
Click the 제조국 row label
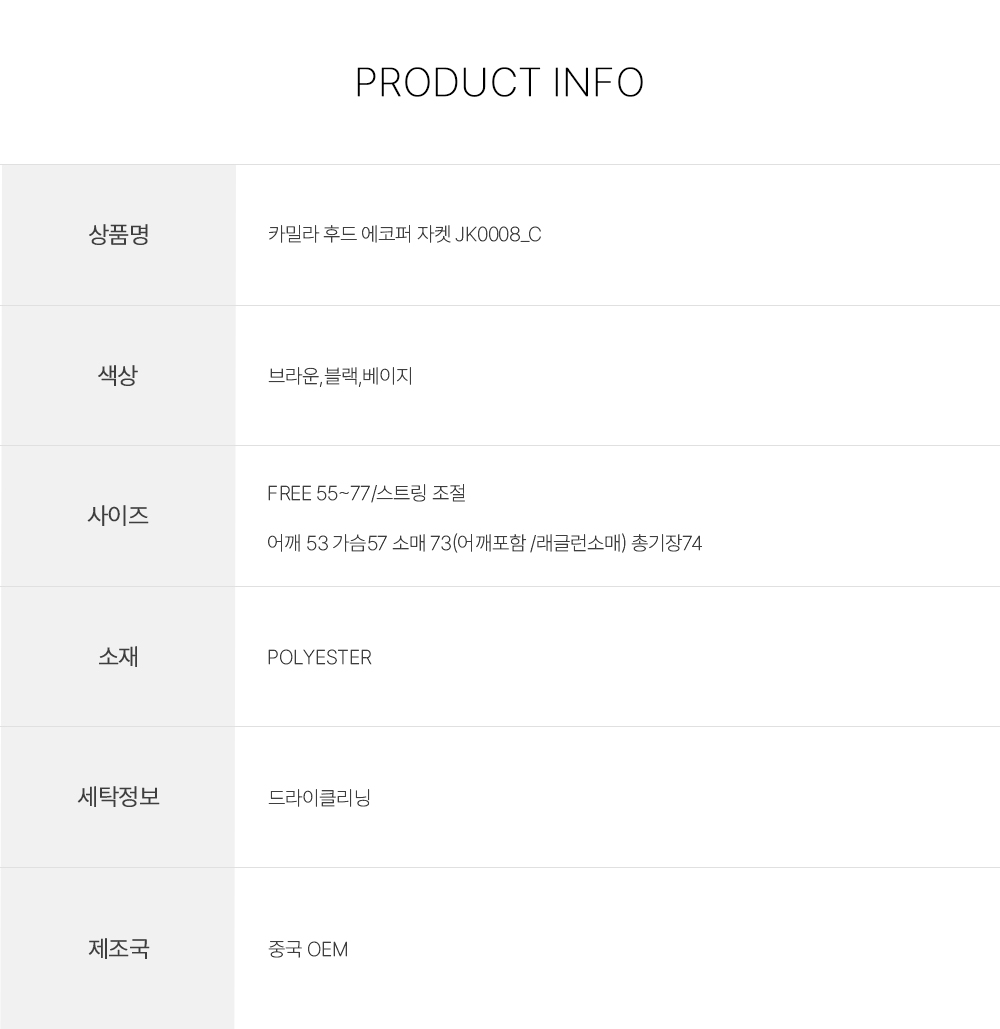(118, 948)
